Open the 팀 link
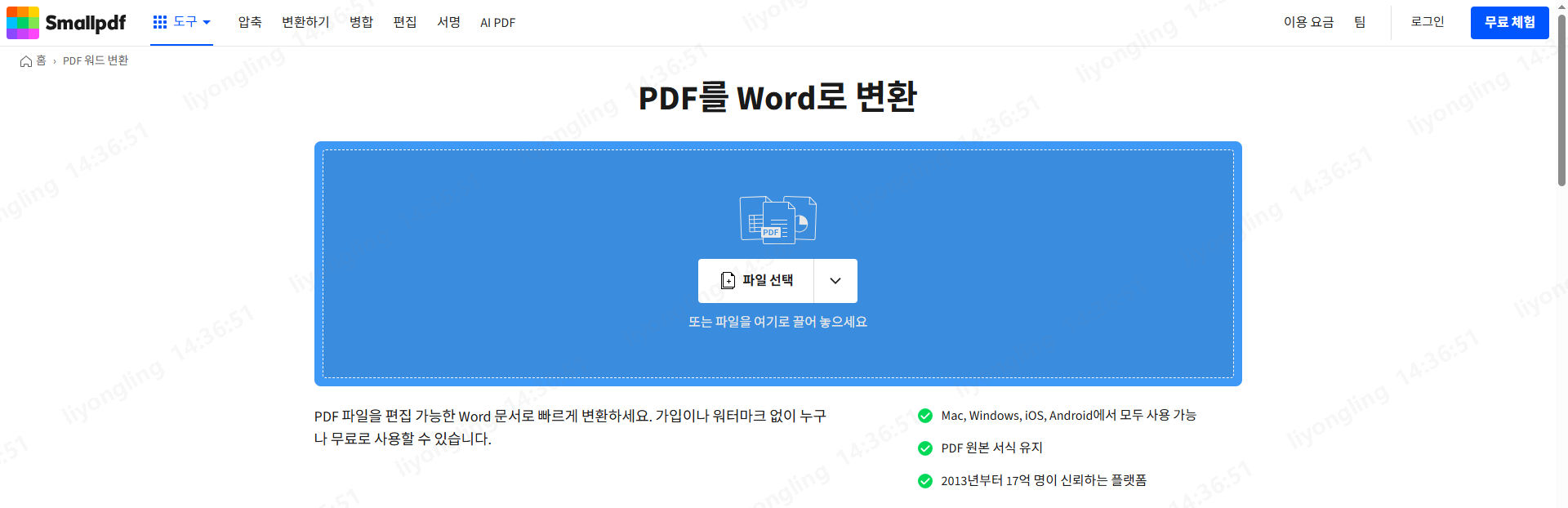 [x=1360, y=22]
